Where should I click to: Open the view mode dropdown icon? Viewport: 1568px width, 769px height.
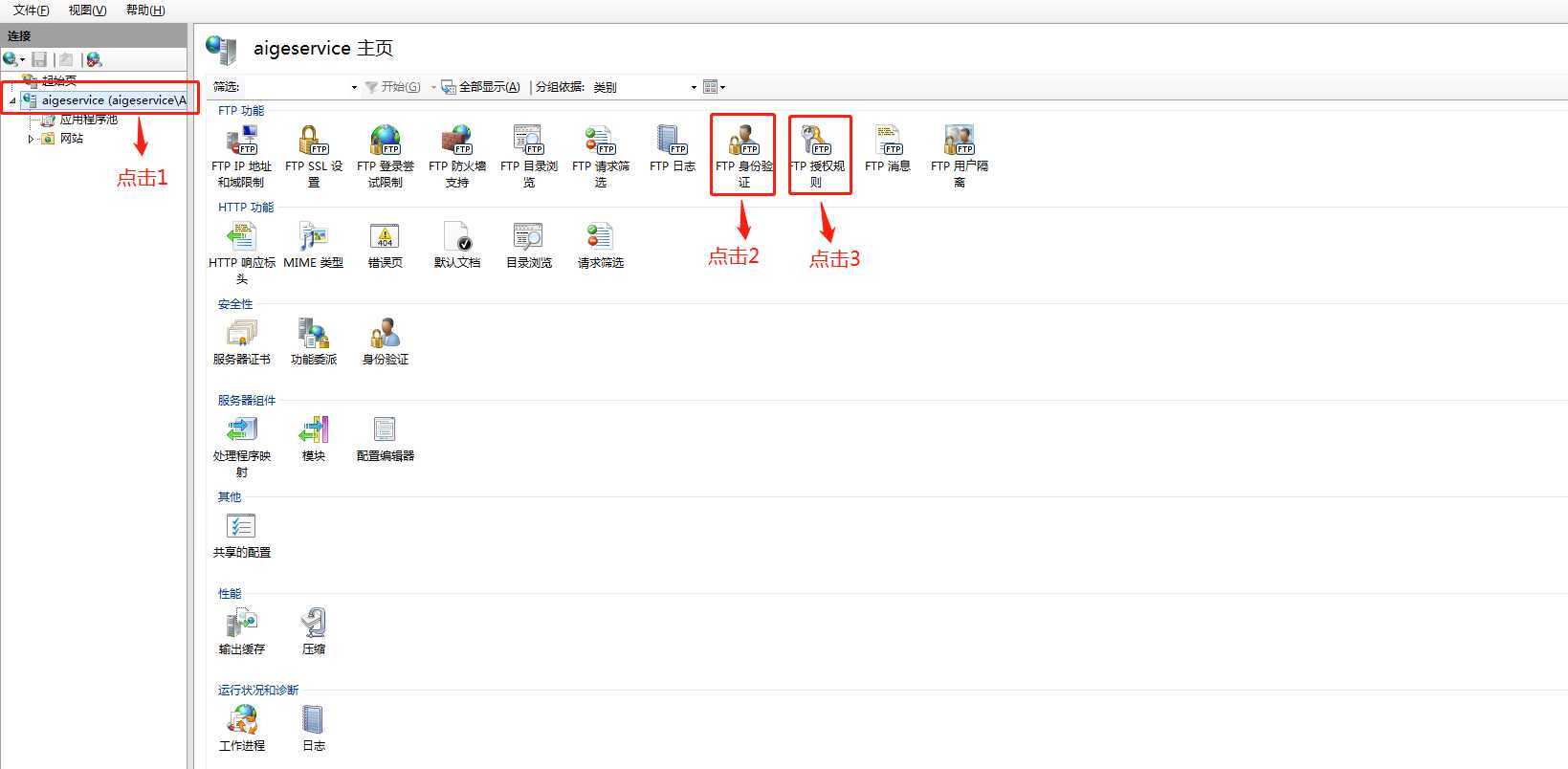(x=715, y=87)
